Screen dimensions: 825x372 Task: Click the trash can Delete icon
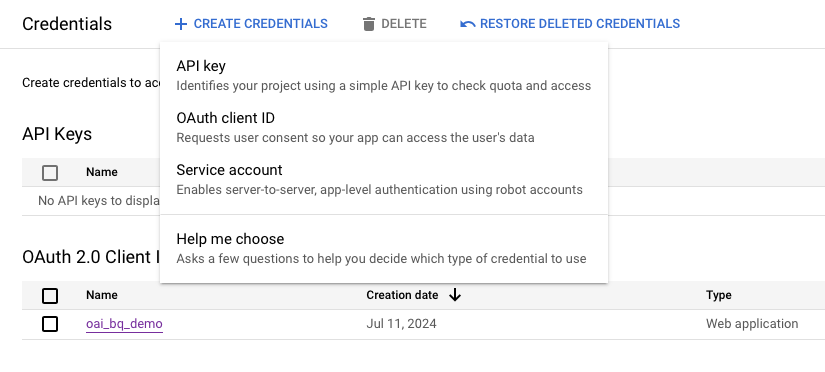[x=369, y=24]
